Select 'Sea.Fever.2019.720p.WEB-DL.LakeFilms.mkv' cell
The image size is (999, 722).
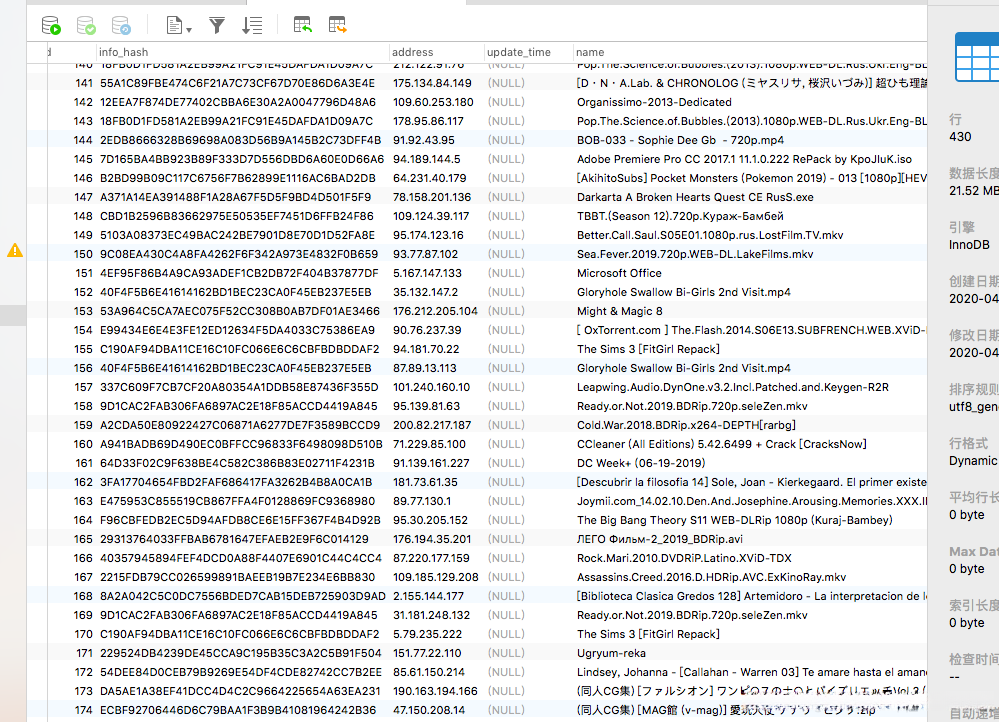click(695, 254)
